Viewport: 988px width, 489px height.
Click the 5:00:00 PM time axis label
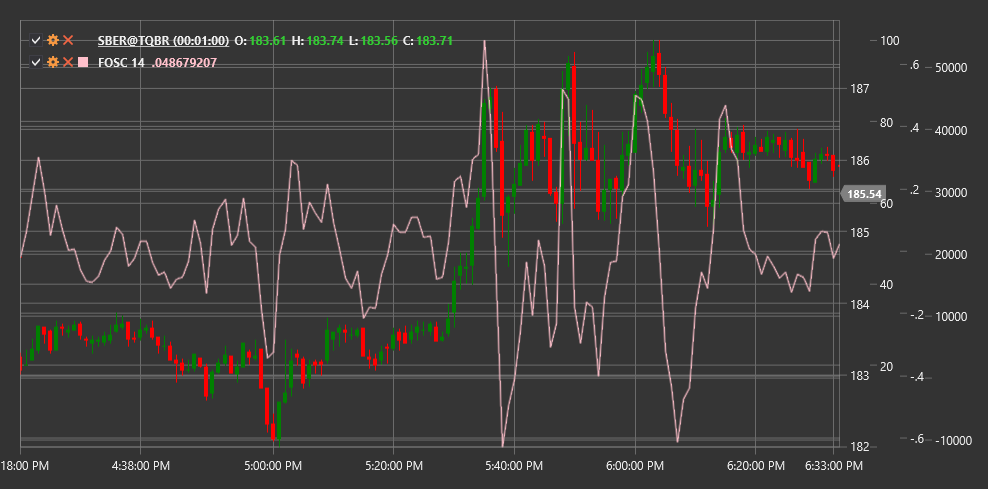point(273,466)
